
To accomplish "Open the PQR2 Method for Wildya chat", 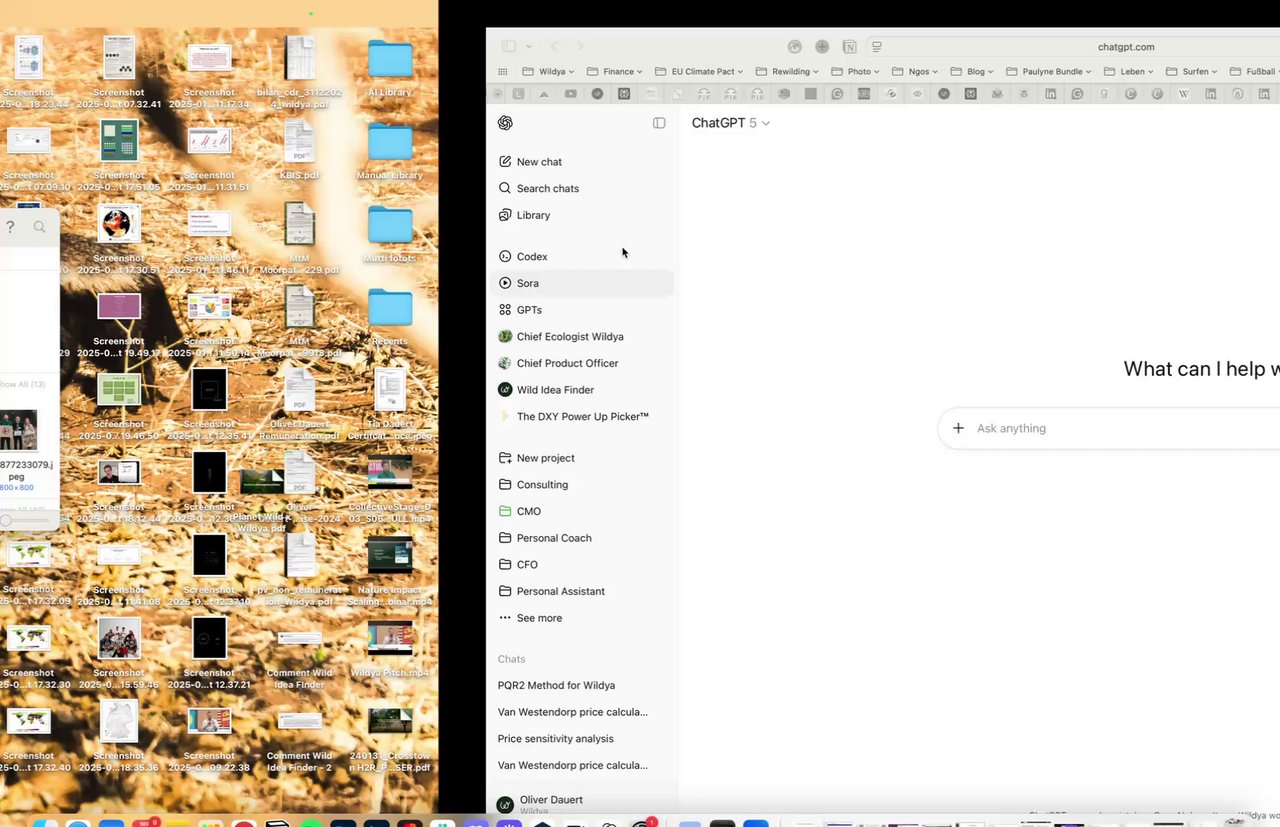I will pyautogui.click(x=556, y=686).
